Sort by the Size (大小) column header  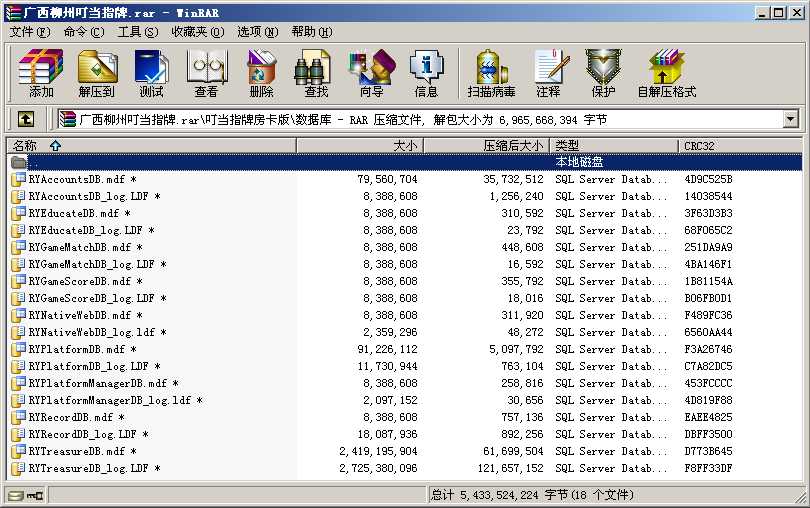click(x=360, y=146)
